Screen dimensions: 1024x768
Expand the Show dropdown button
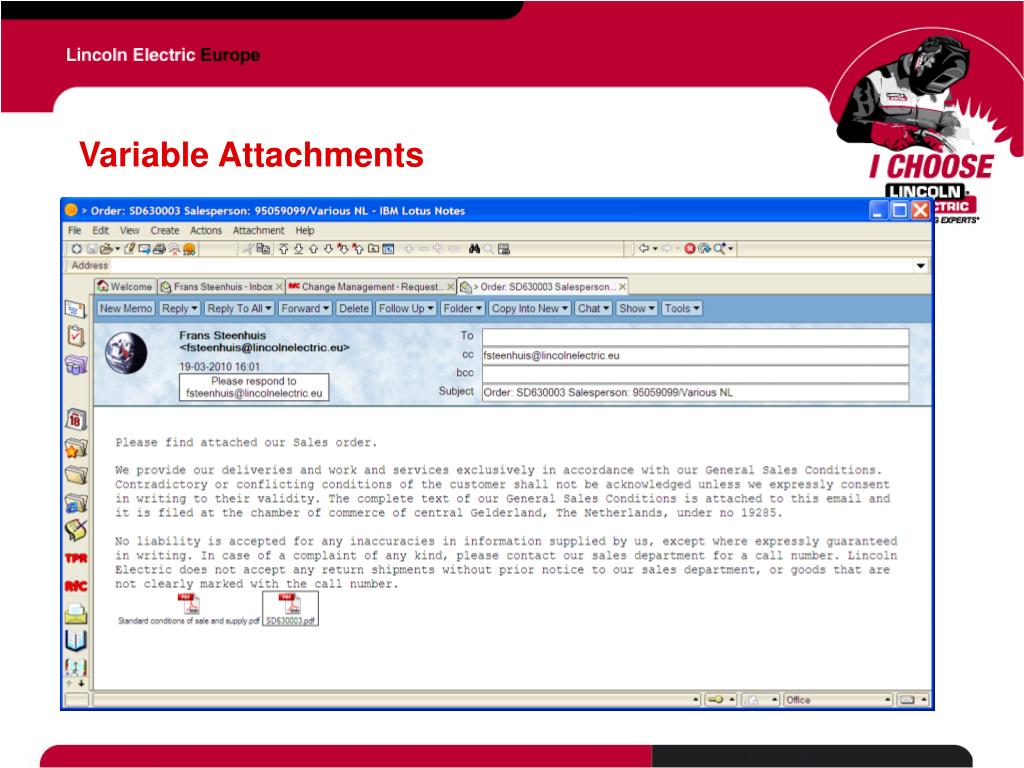tap(637, 308)
